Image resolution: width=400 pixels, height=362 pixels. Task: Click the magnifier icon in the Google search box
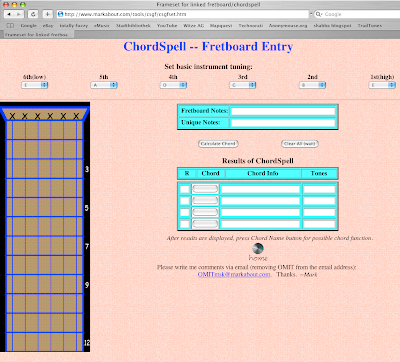coord(319,14)
